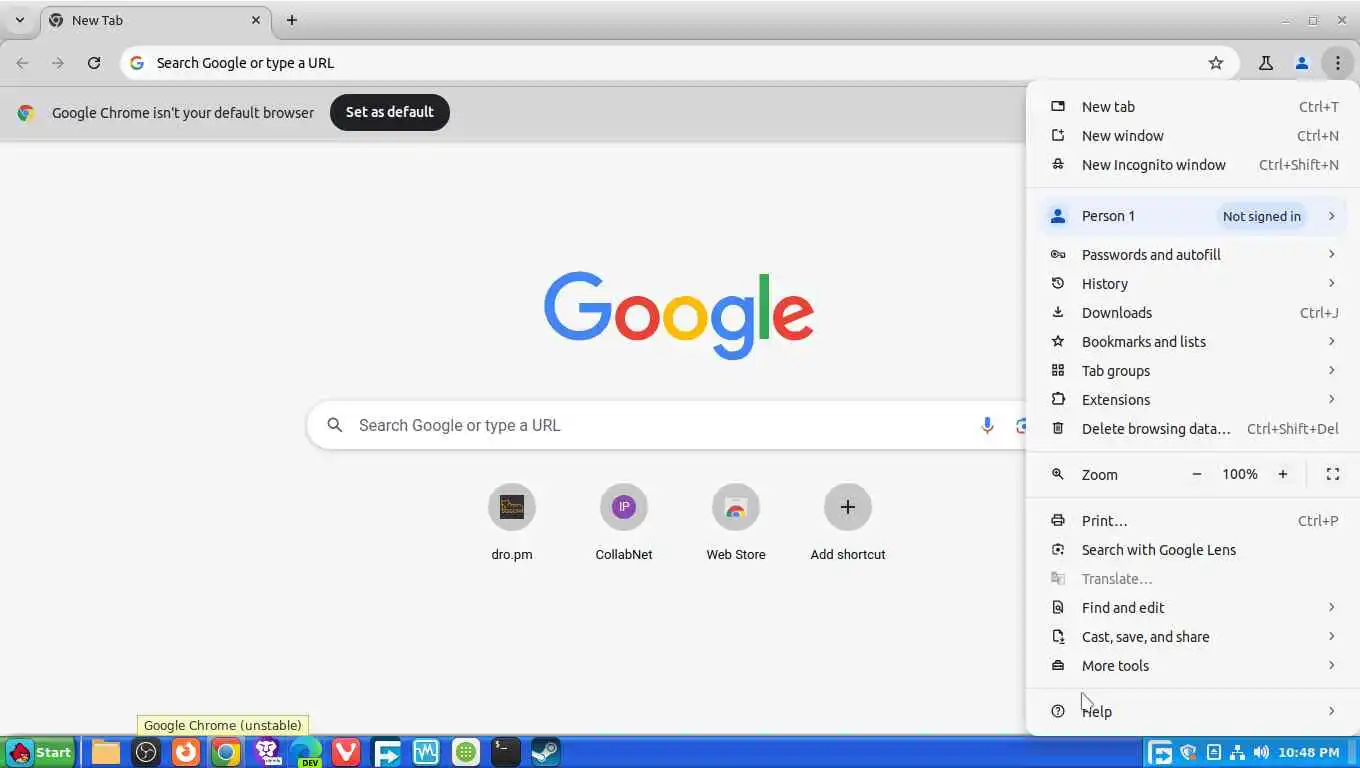Open the file manager folder icon in taskbar
This screenshot has height=768, width=1360.
point(106,752)
